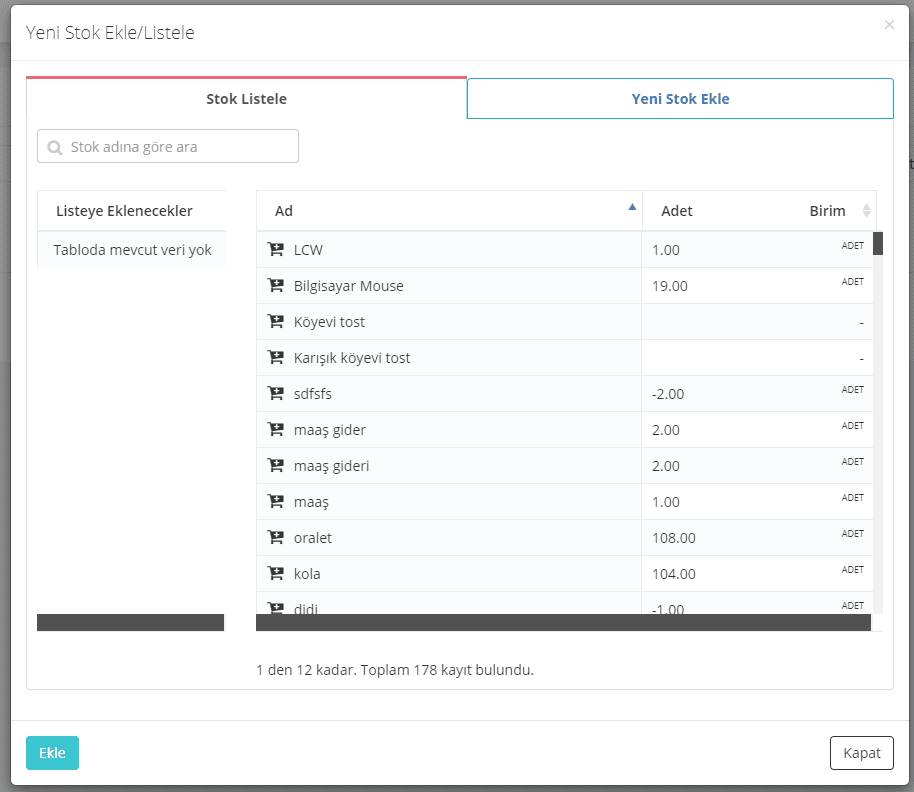This screenshot has width=914, height=792.
Task: Add Bilgisayar Mouse via its cart icon
Action: click(x=276, y=286)
